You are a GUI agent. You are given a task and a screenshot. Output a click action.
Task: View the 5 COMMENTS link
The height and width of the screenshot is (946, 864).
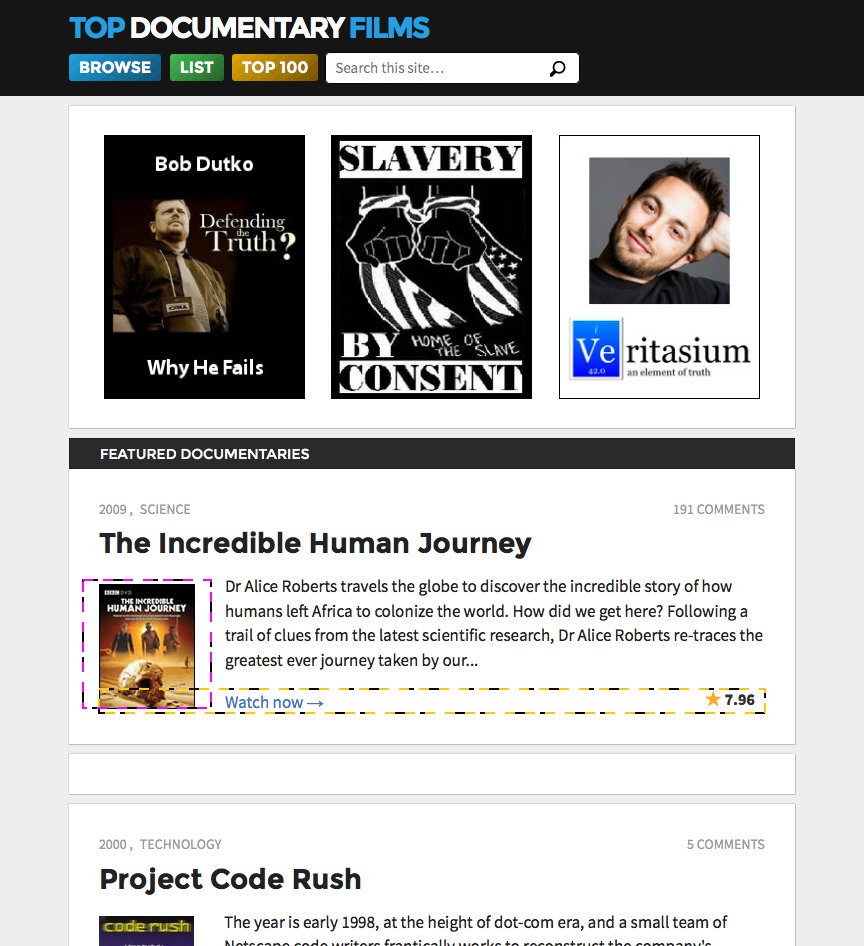pyautogui.click(x=726, y=844)
